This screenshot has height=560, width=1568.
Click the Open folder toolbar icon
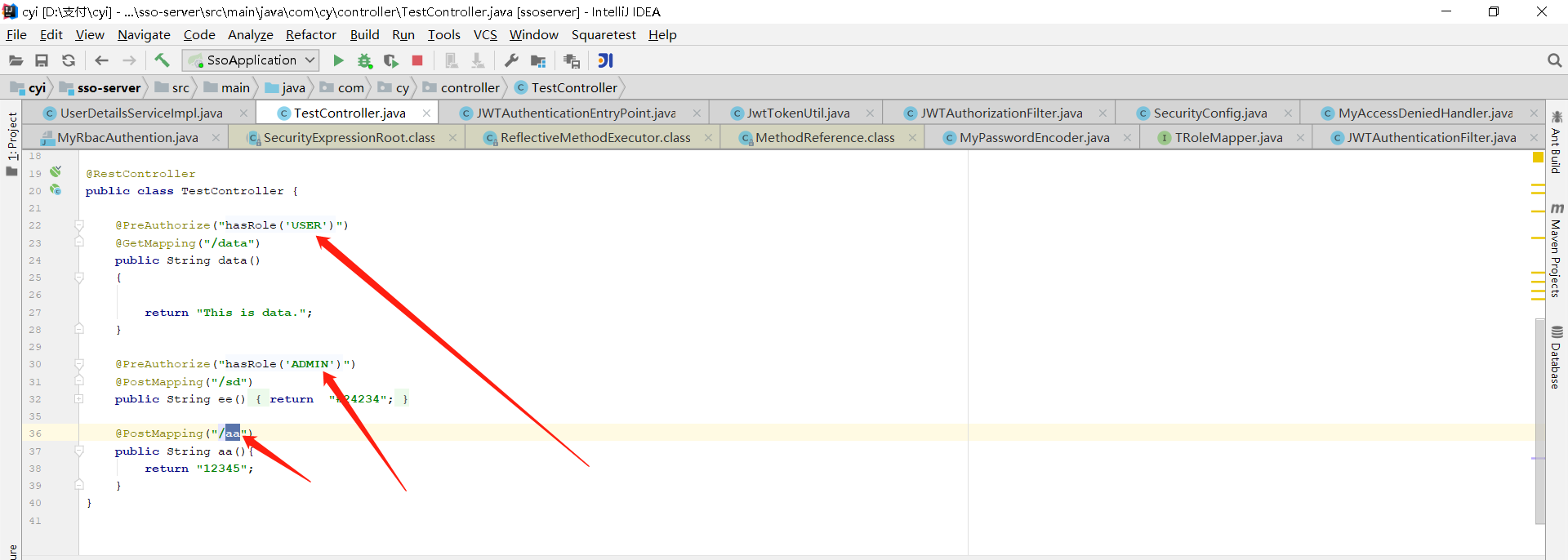click(16, 60)
